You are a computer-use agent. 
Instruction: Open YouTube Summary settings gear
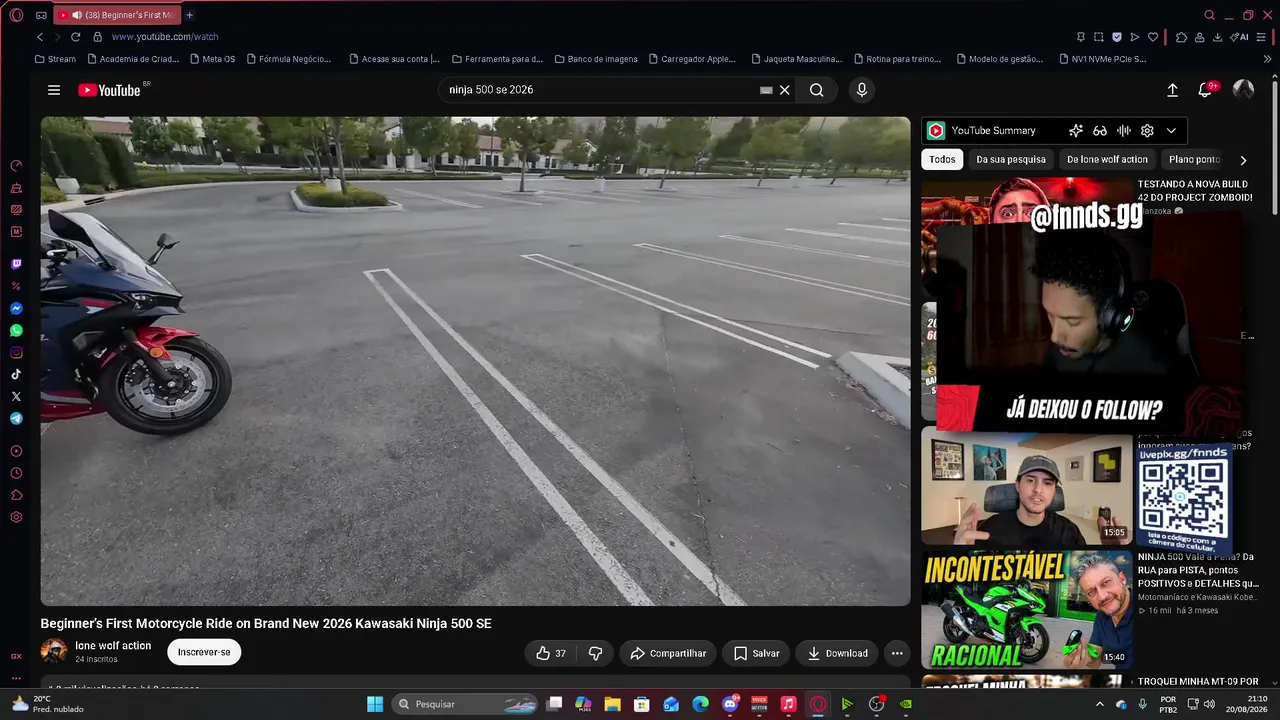(x=1147, y=131)
